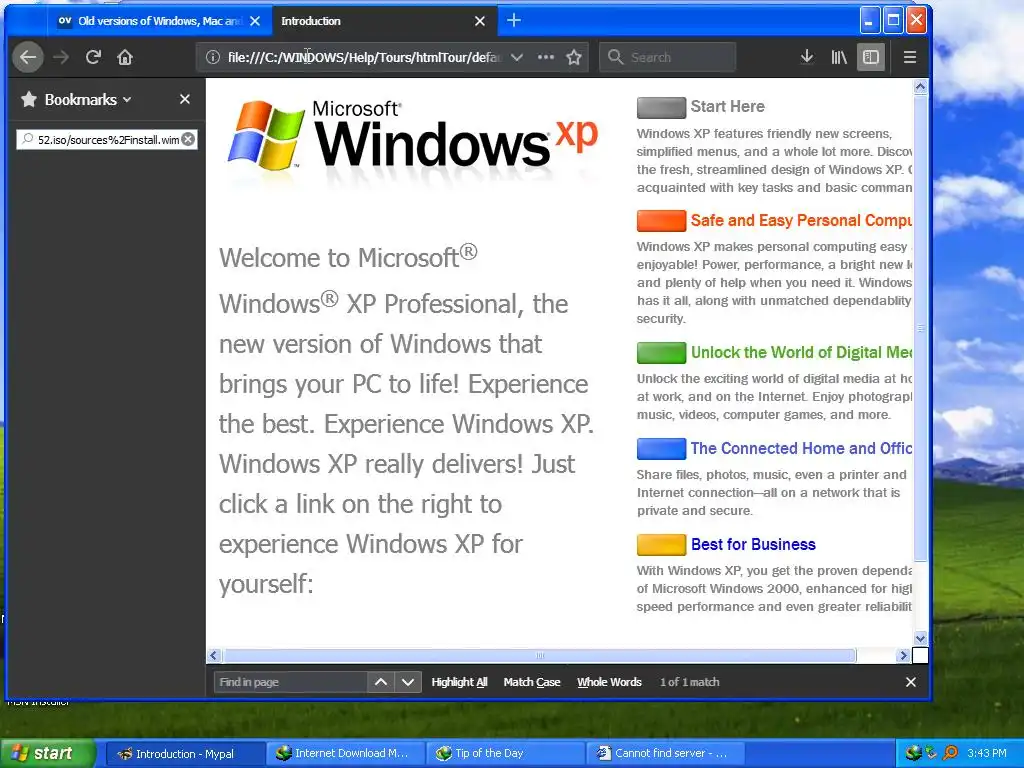Open the browser home page

click(x=125, y=57)
